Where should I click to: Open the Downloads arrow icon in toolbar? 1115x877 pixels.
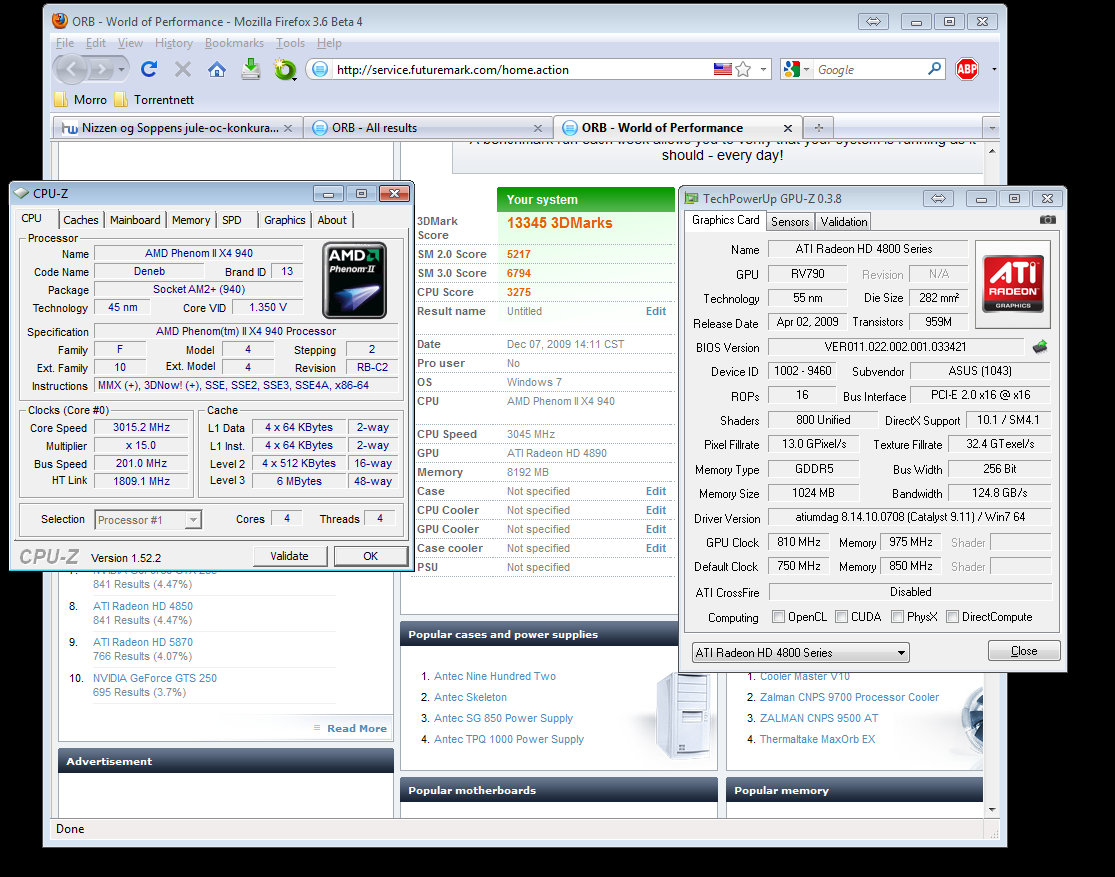pos(250,69)
